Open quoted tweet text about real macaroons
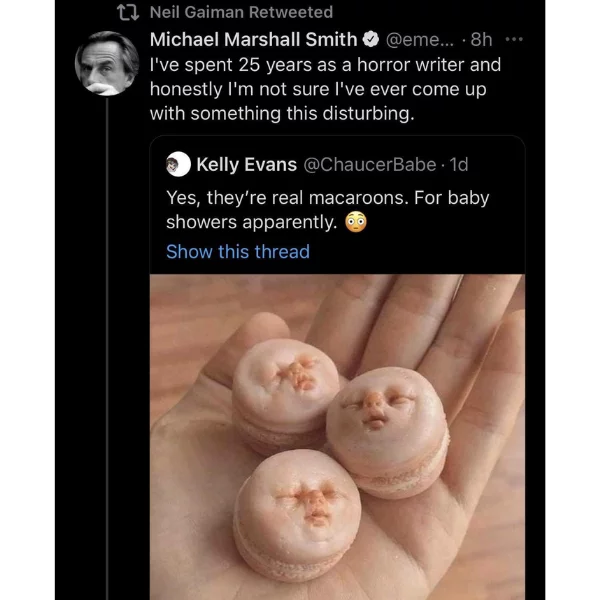This screenshot has width=600, height=600. click(x=328, y=210)
